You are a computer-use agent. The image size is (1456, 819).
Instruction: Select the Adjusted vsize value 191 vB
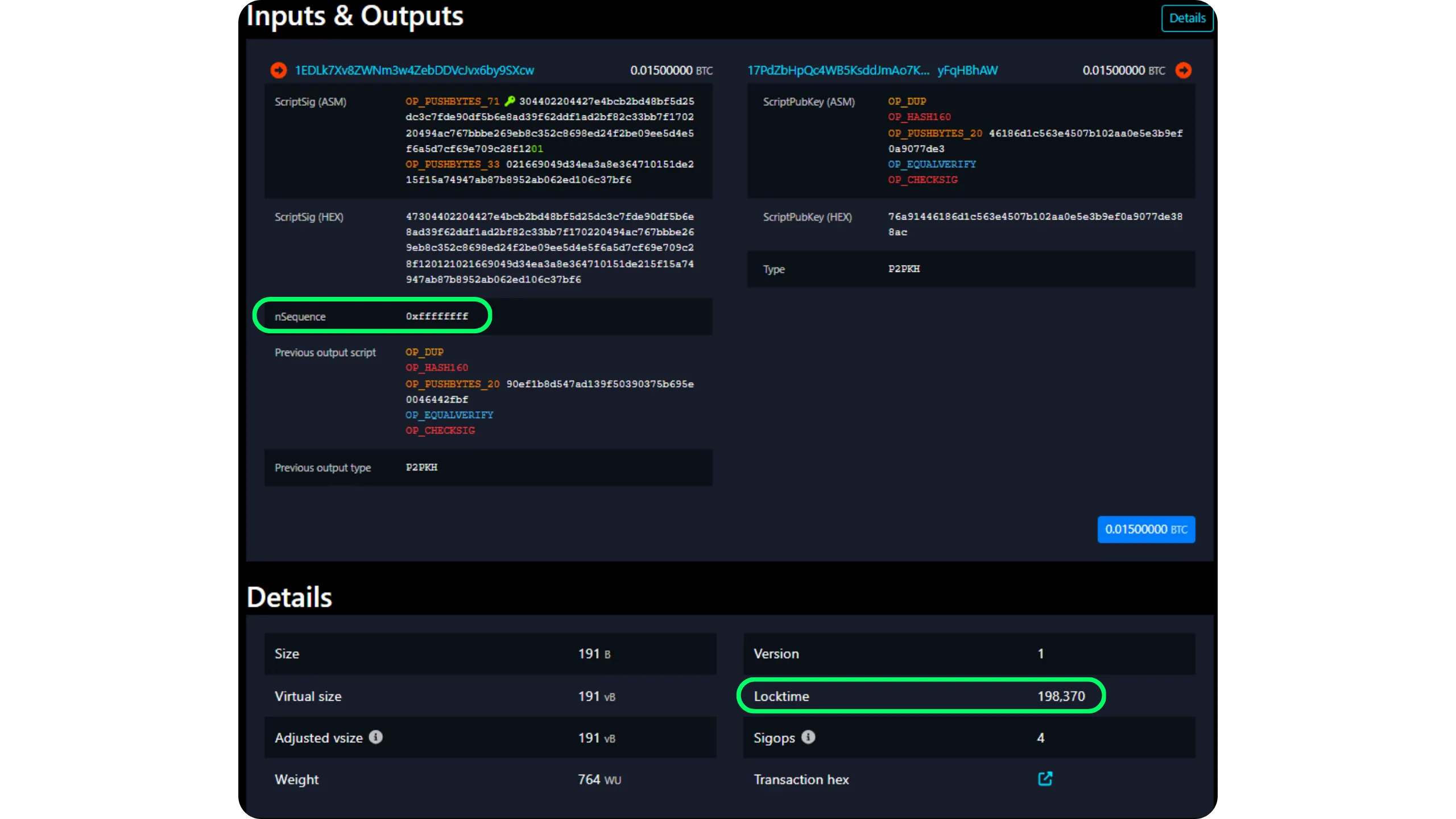[x=597, y=738]
